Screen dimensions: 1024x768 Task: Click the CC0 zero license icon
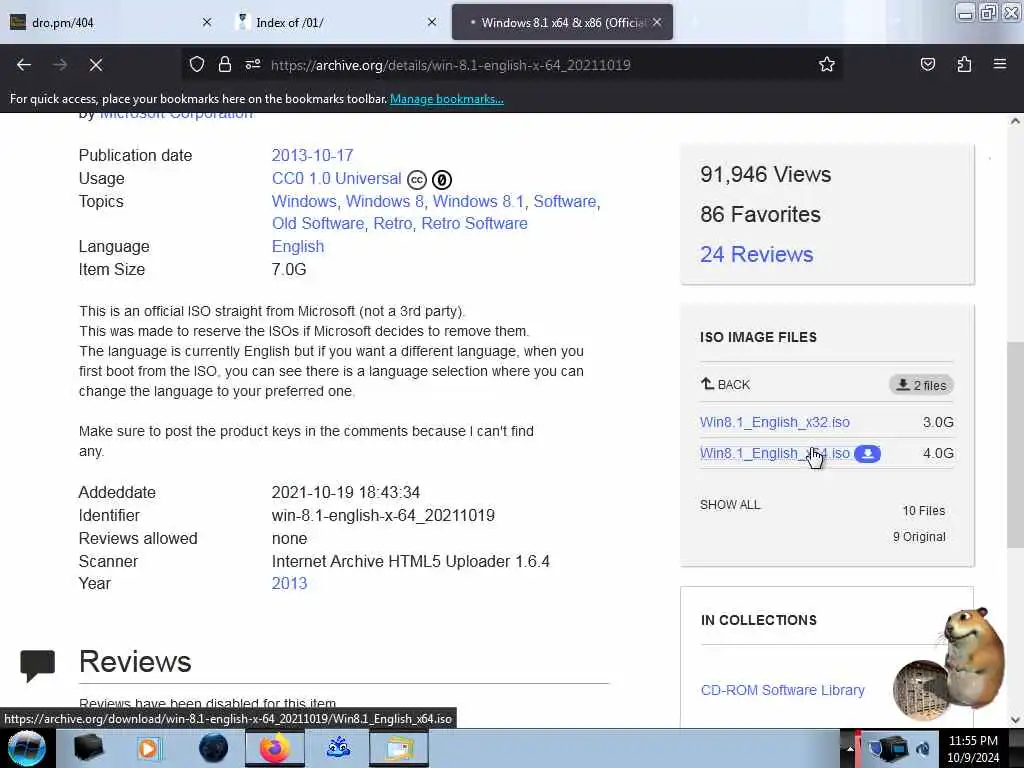point(442,180)
